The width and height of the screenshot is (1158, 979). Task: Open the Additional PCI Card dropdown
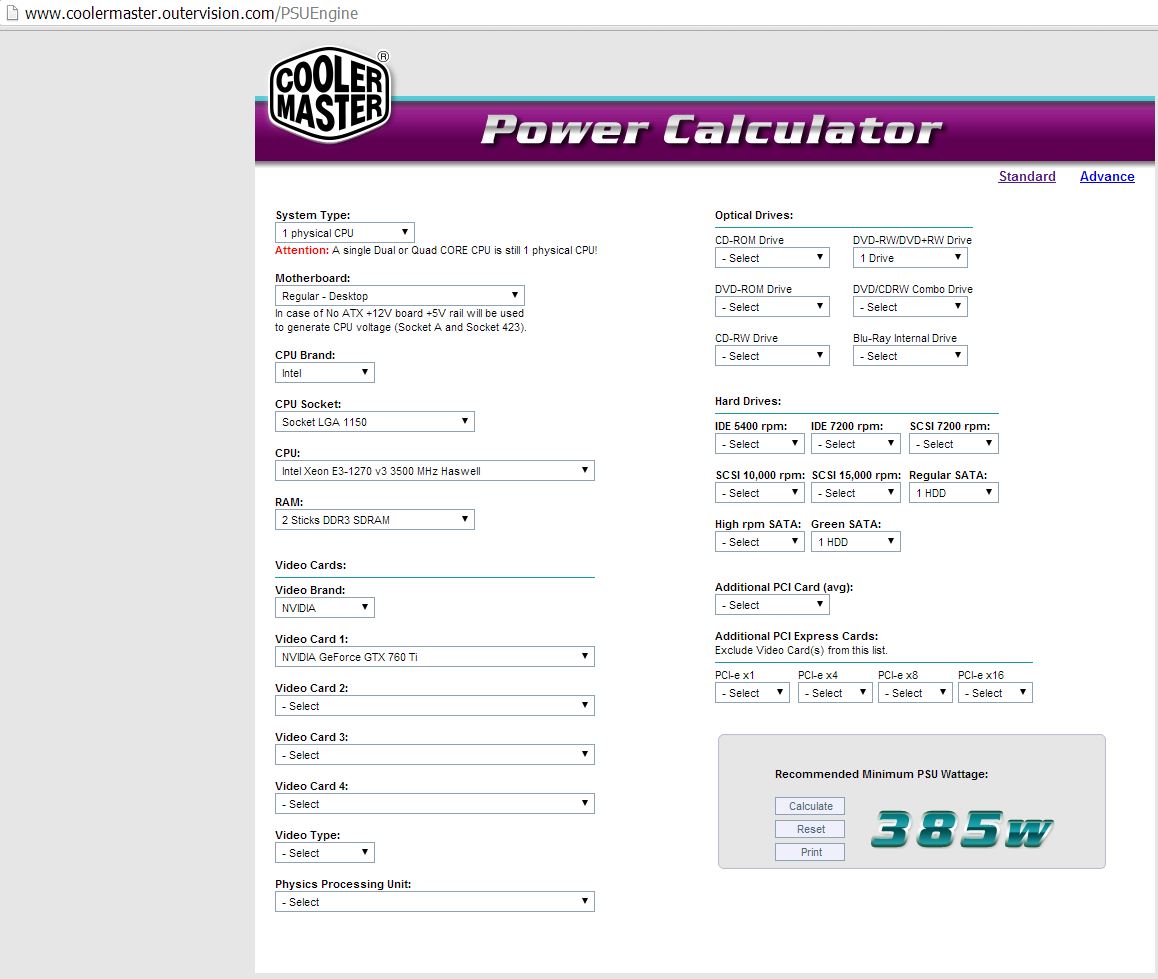tap(772, 605)
